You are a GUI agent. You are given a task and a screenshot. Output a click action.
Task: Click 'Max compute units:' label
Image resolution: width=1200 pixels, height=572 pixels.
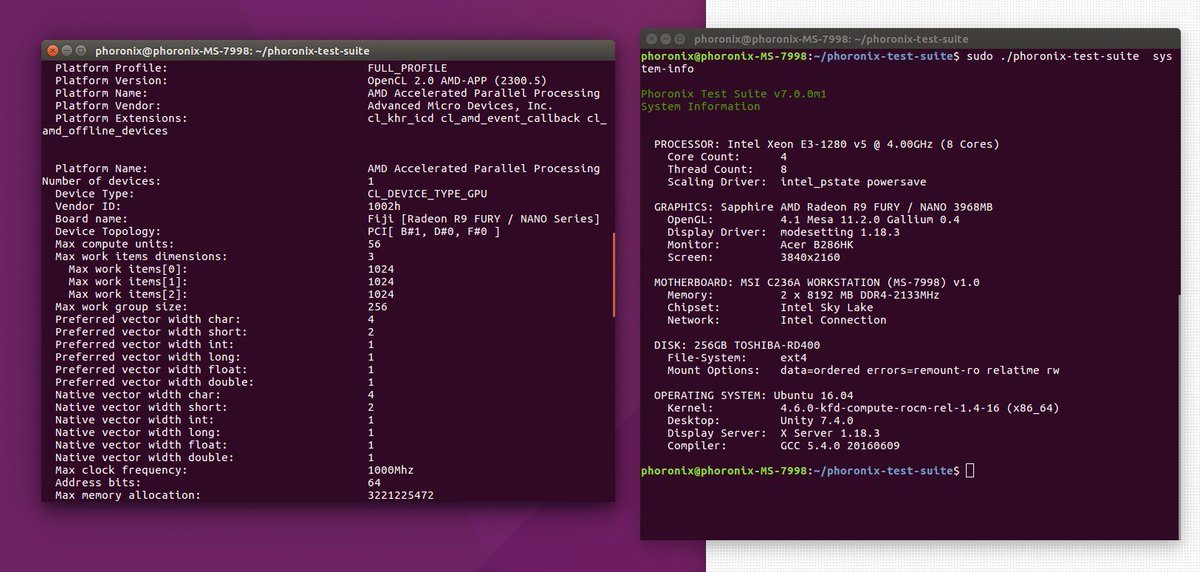[x=114, y=244]
